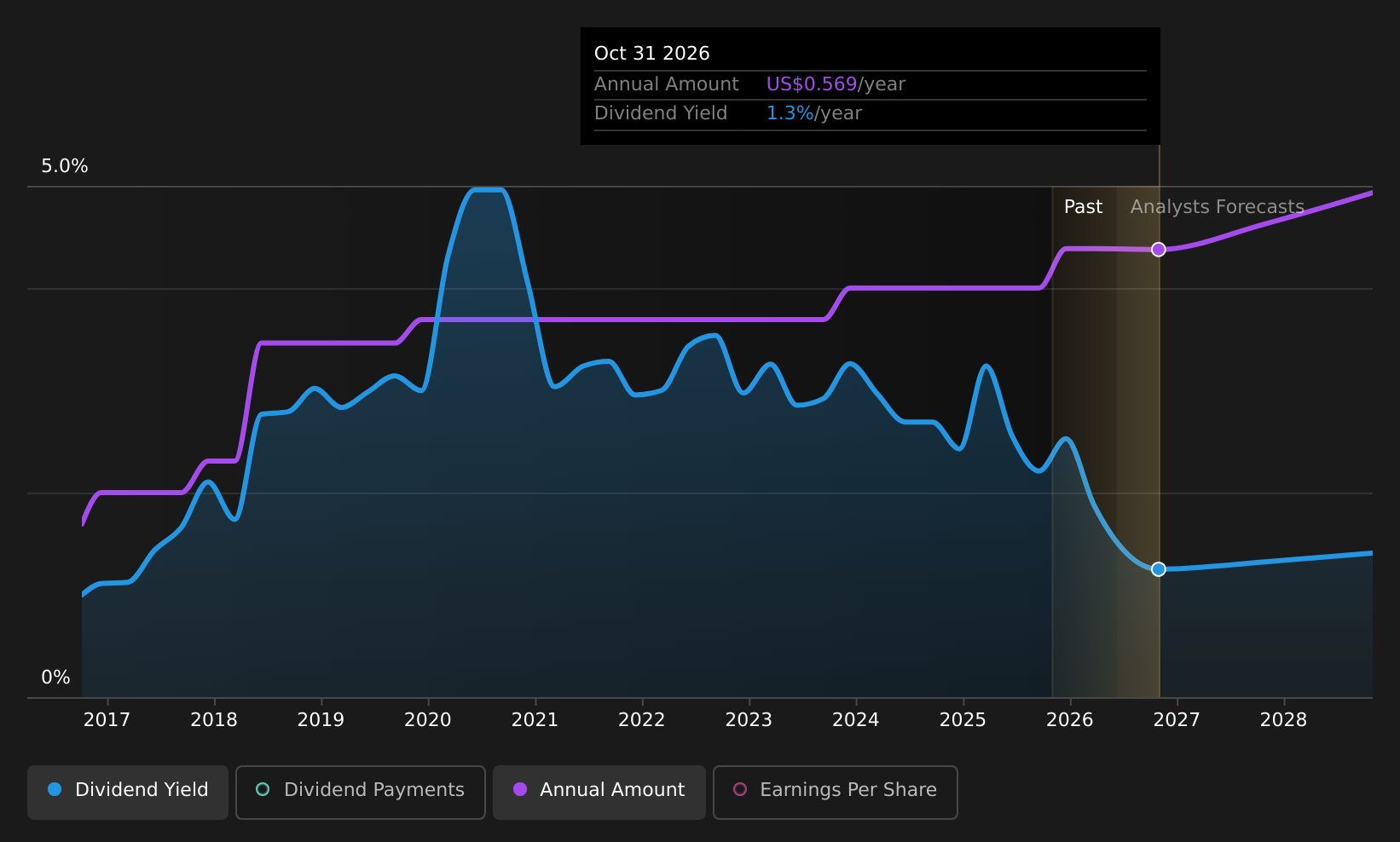Image resolution: width=1400 pixels, height=842 pixels.
Task: Click the 'Past' region label
Action: [1083, 207]
